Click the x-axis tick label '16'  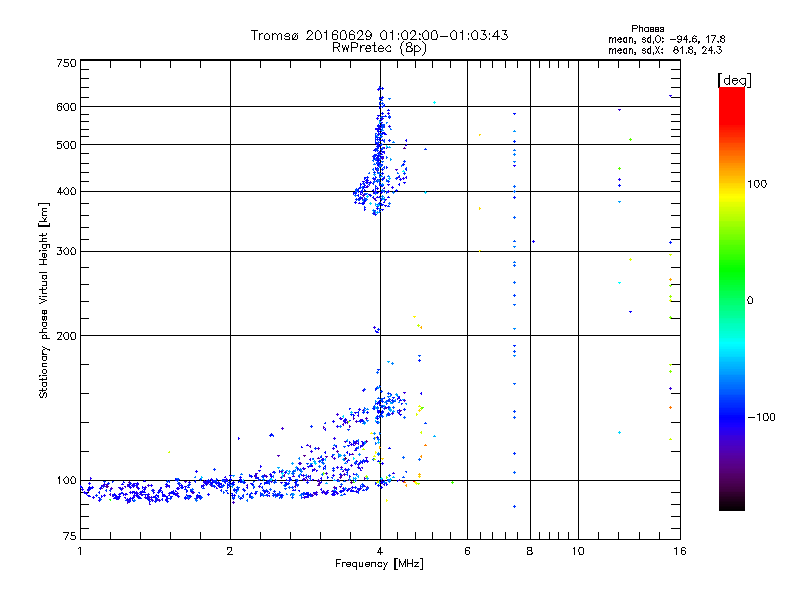680,551
